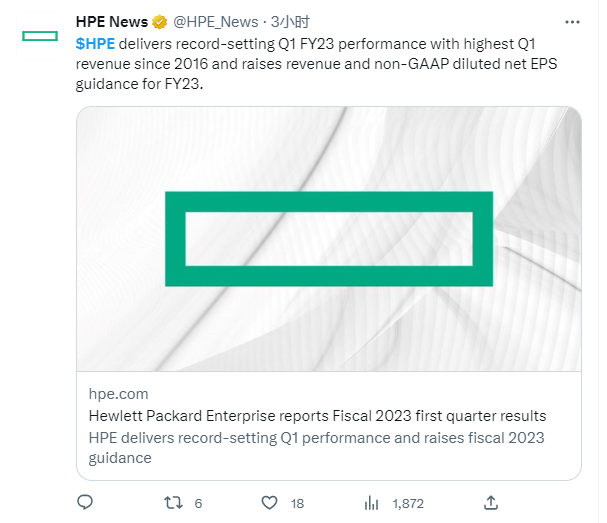This screenshot has height=523, width=607.
Task: Retweet this HPE News post
Action: 173,503
